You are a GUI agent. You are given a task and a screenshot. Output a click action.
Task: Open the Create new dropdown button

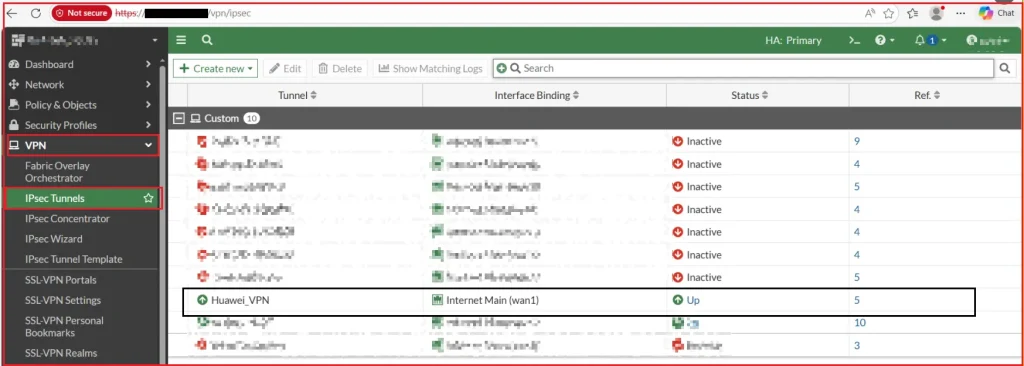pyautogui.click(x=216, y=69)
